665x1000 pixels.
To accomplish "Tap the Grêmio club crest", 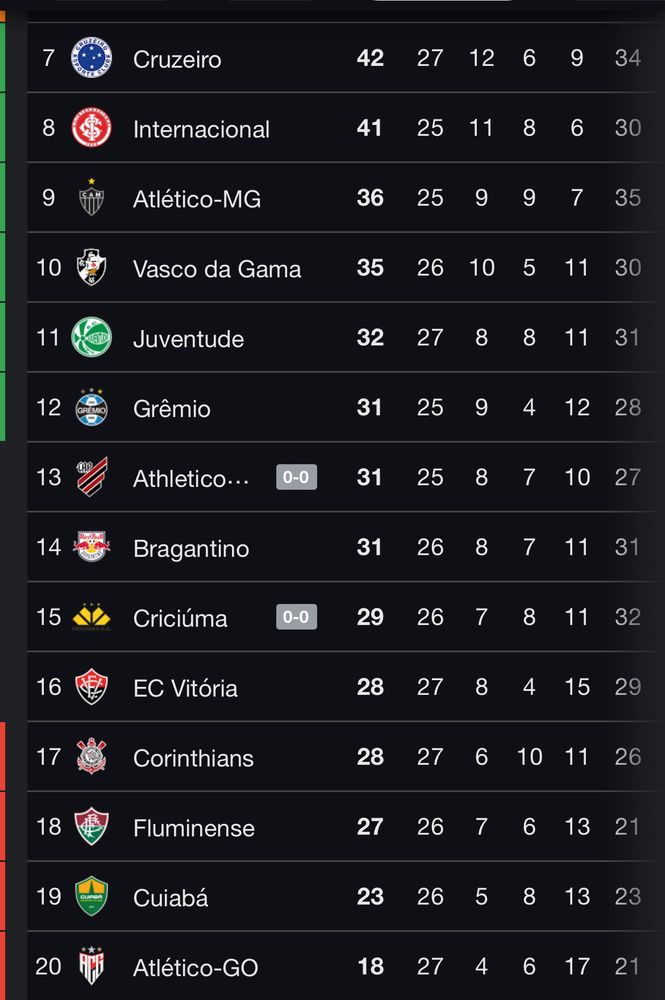I will 91,407.
